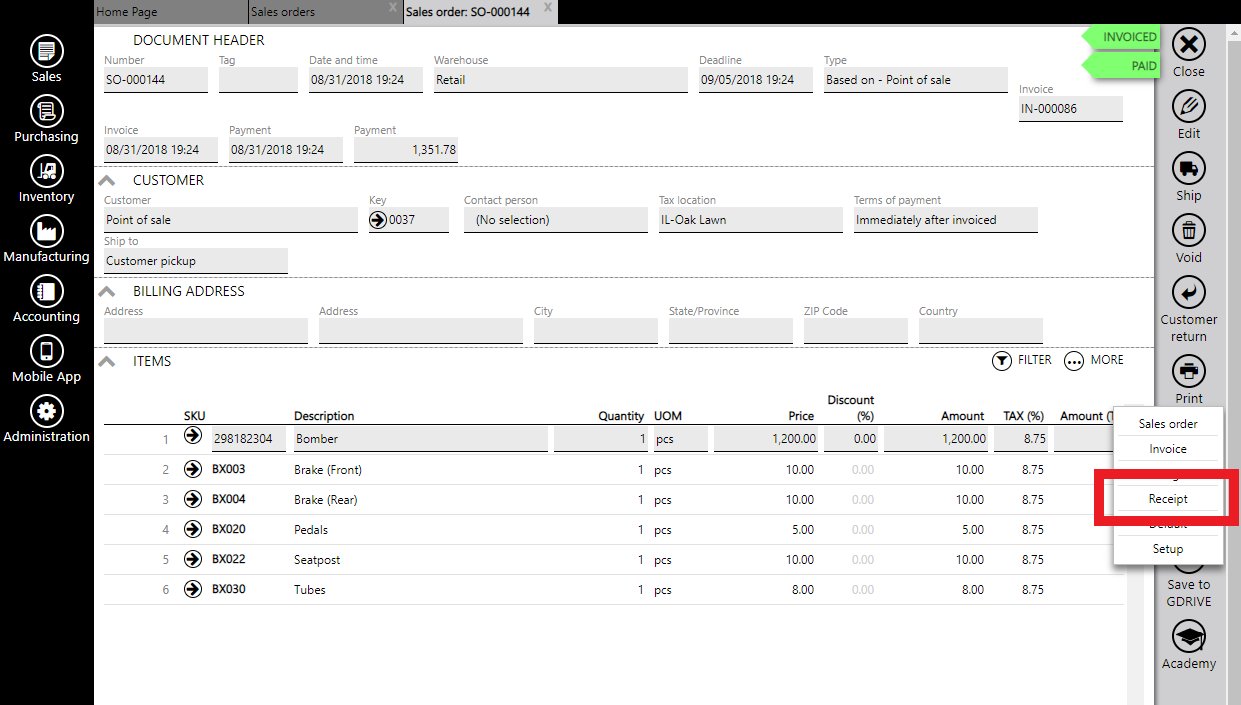The width and height of the screenshot is (1241, 705).
Task: Click the MORE button above items
Action: [x=1094, y=360]
